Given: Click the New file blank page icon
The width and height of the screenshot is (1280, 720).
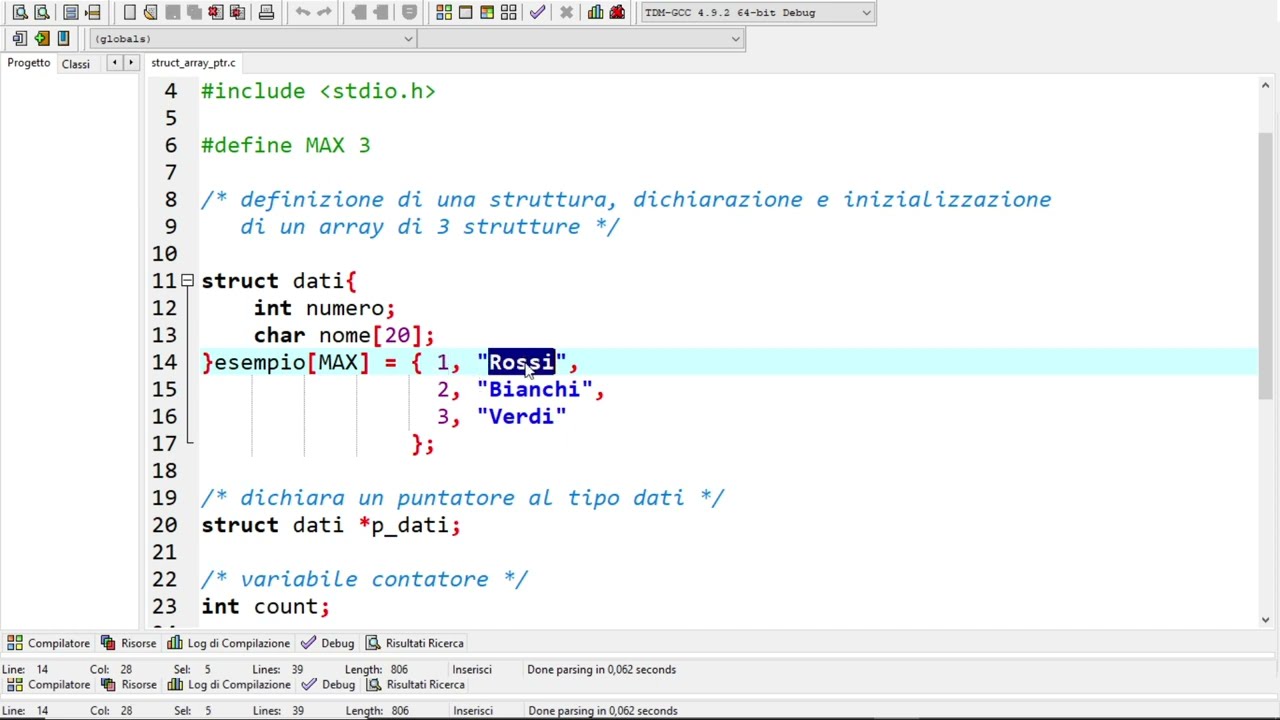Looking at the screenshot, I should (129, 12).
